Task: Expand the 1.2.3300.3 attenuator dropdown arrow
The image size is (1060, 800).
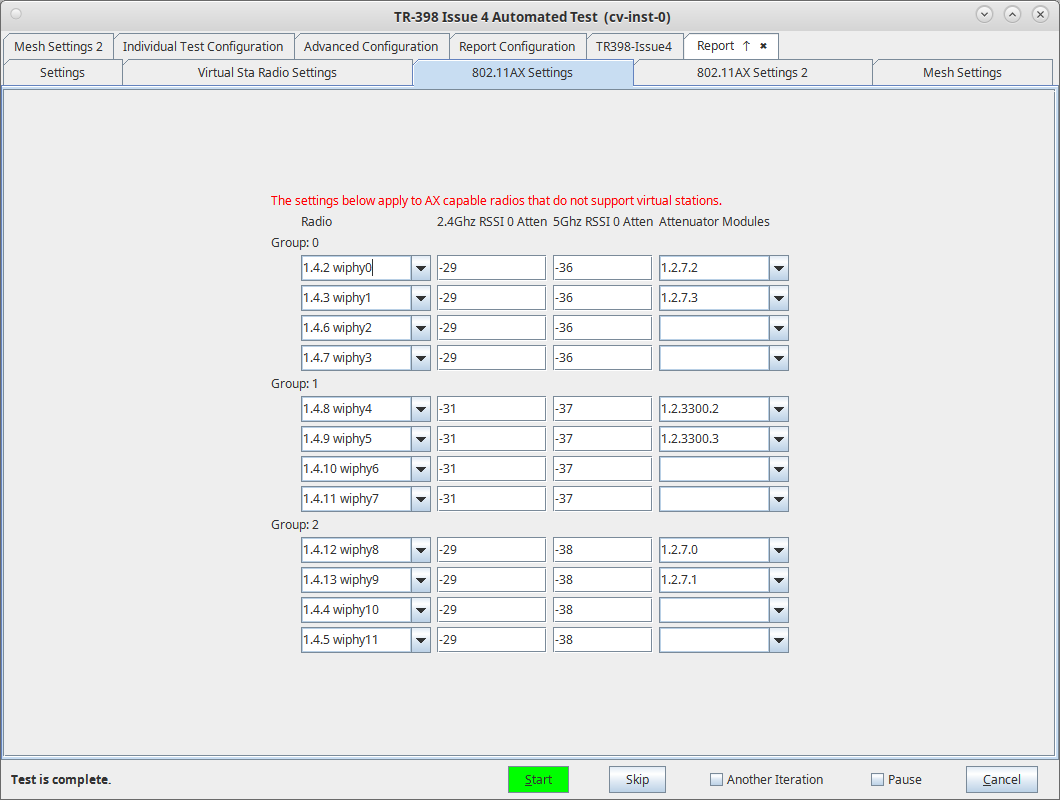Action: point(779,439)
